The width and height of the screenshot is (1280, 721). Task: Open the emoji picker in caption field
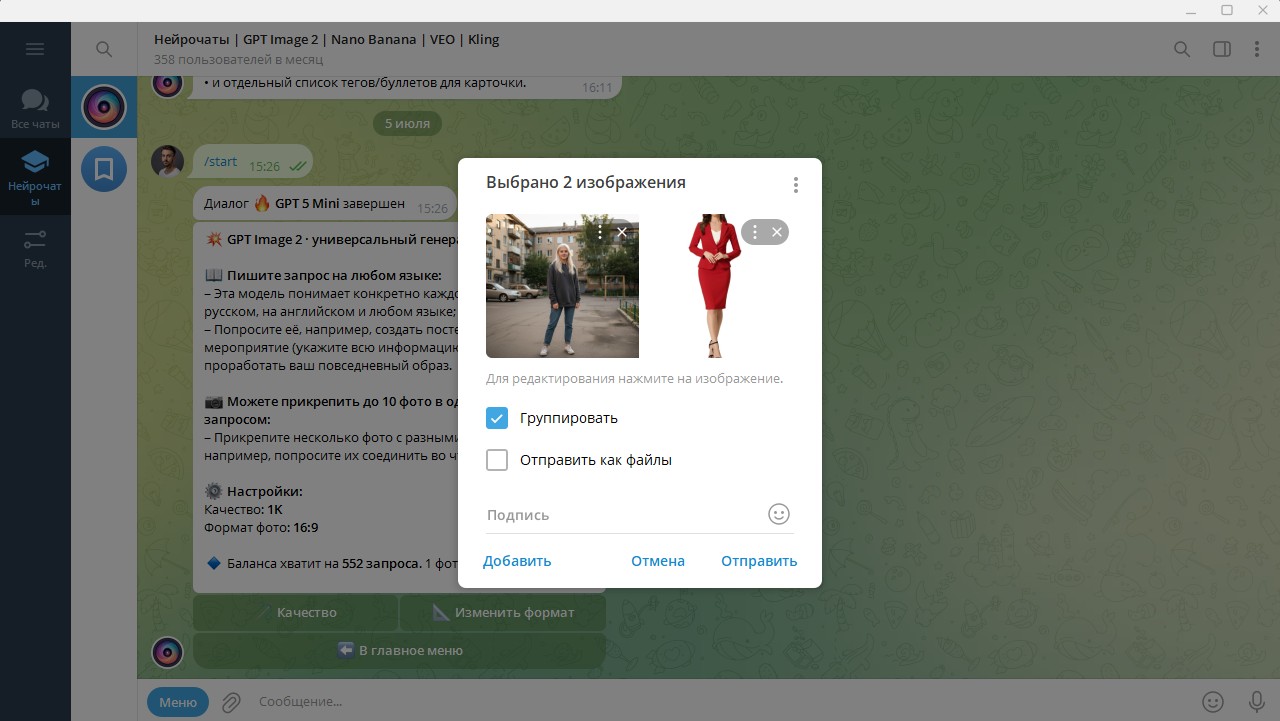click(x=779, y=514)
